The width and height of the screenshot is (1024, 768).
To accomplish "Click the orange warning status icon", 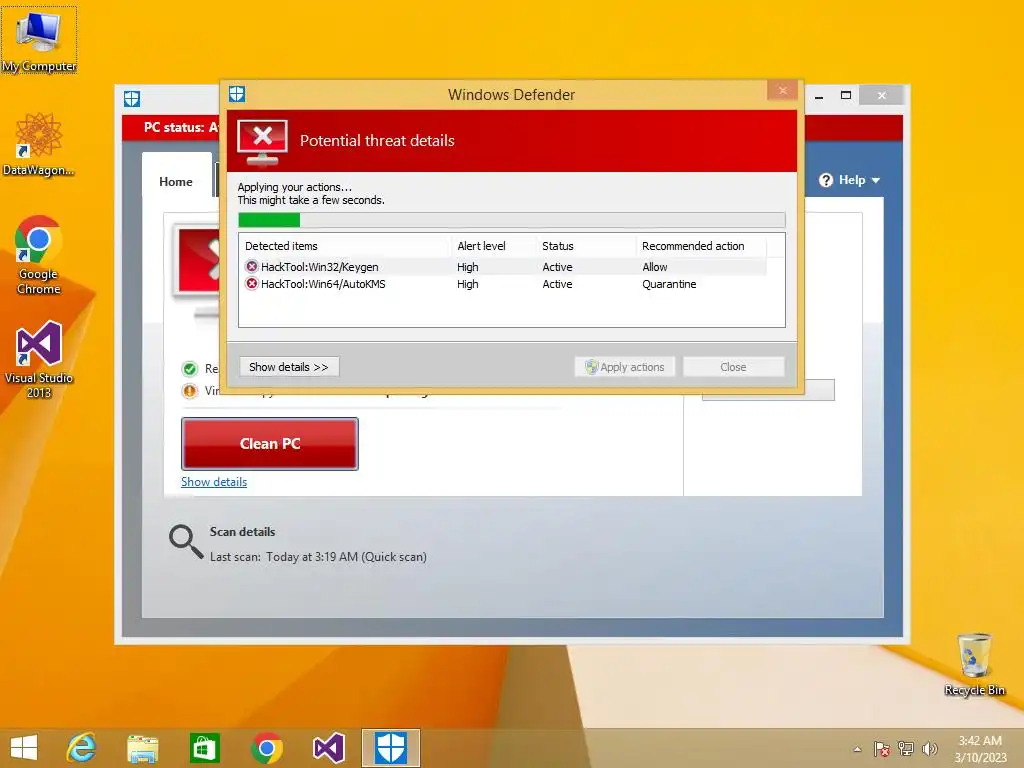I will pyautogui.click(x=190, y=391).
